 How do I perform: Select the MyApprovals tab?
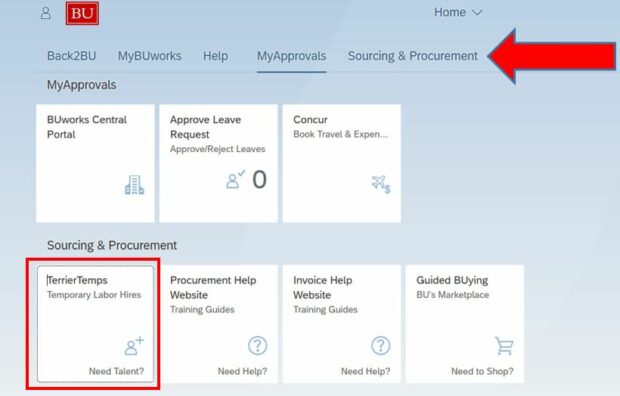click(x=291, y=56)
